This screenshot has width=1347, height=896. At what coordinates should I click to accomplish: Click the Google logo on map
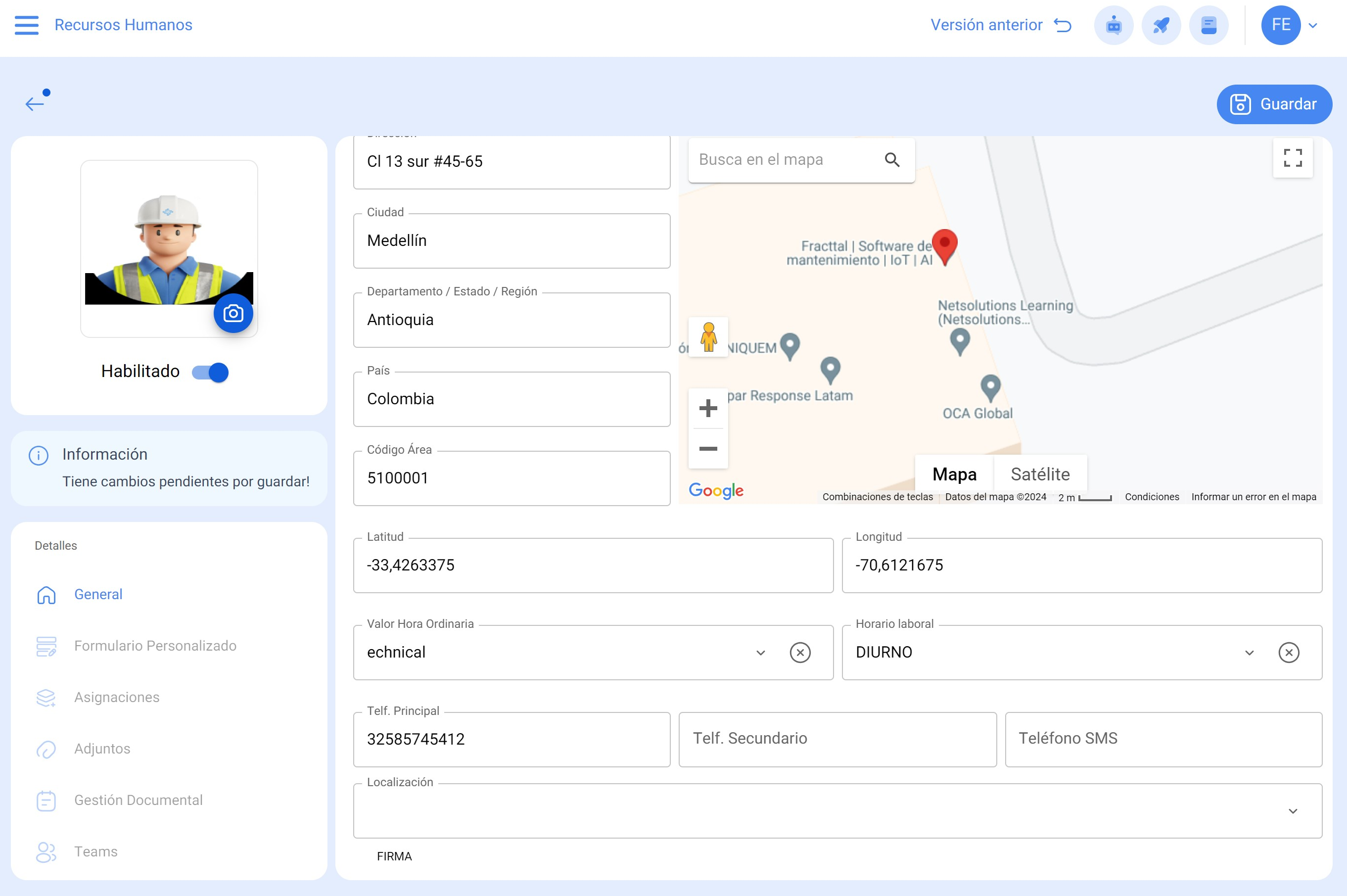click(716, 490)
